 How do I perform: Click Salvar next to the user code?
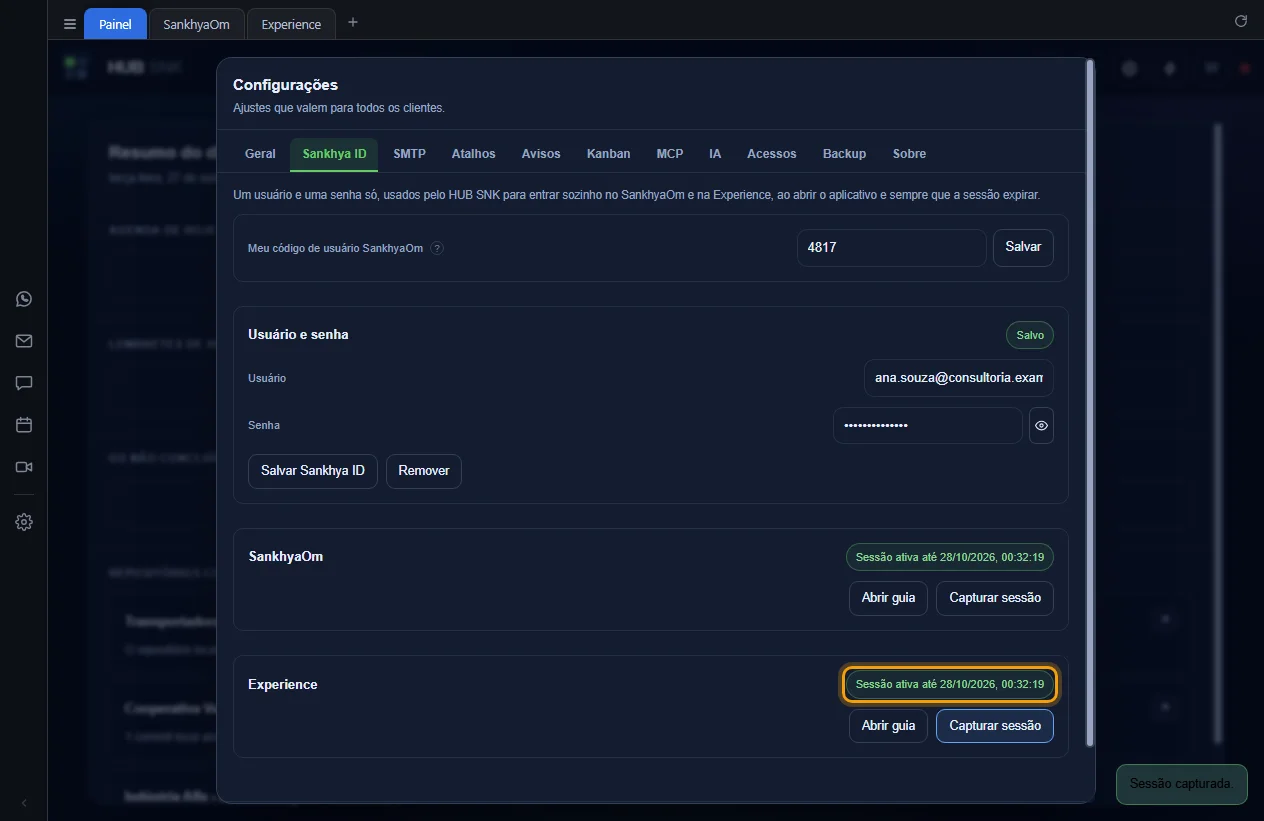pyautogui.click(x=1023, y=247)
